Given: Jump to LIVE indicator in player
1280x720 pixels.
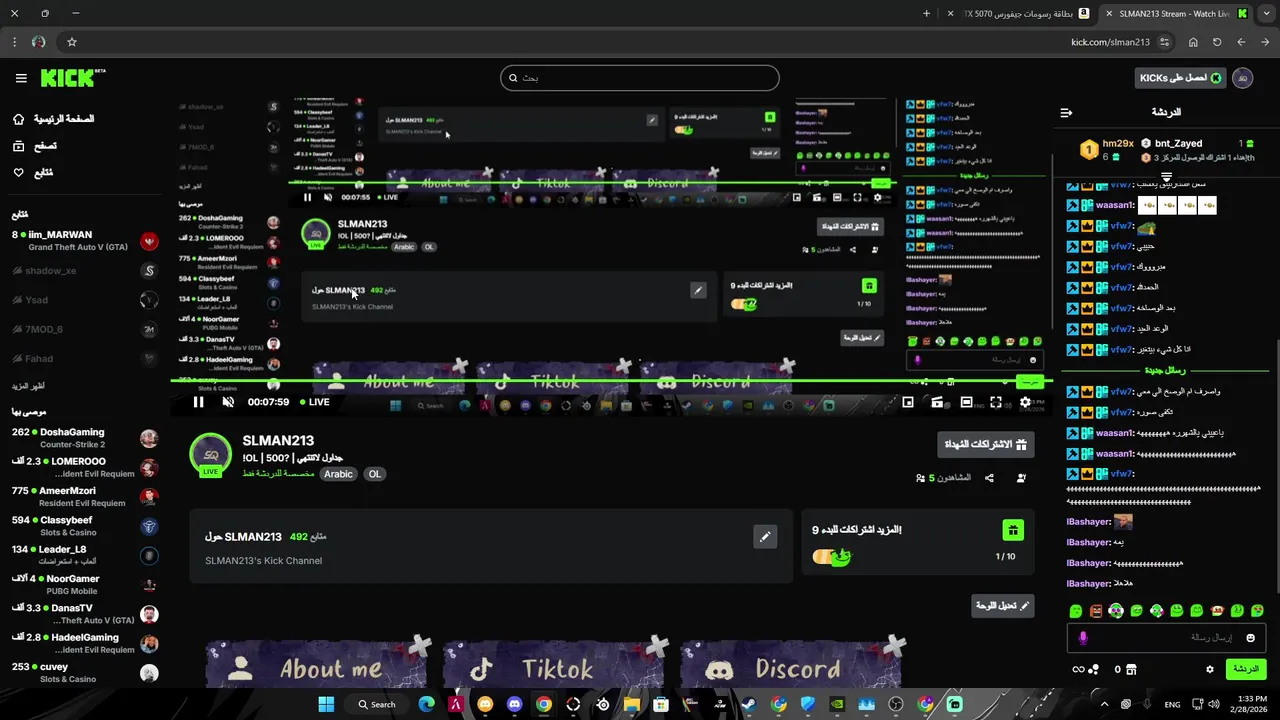Looking at the screenshot, I should [x=314, y=402].
